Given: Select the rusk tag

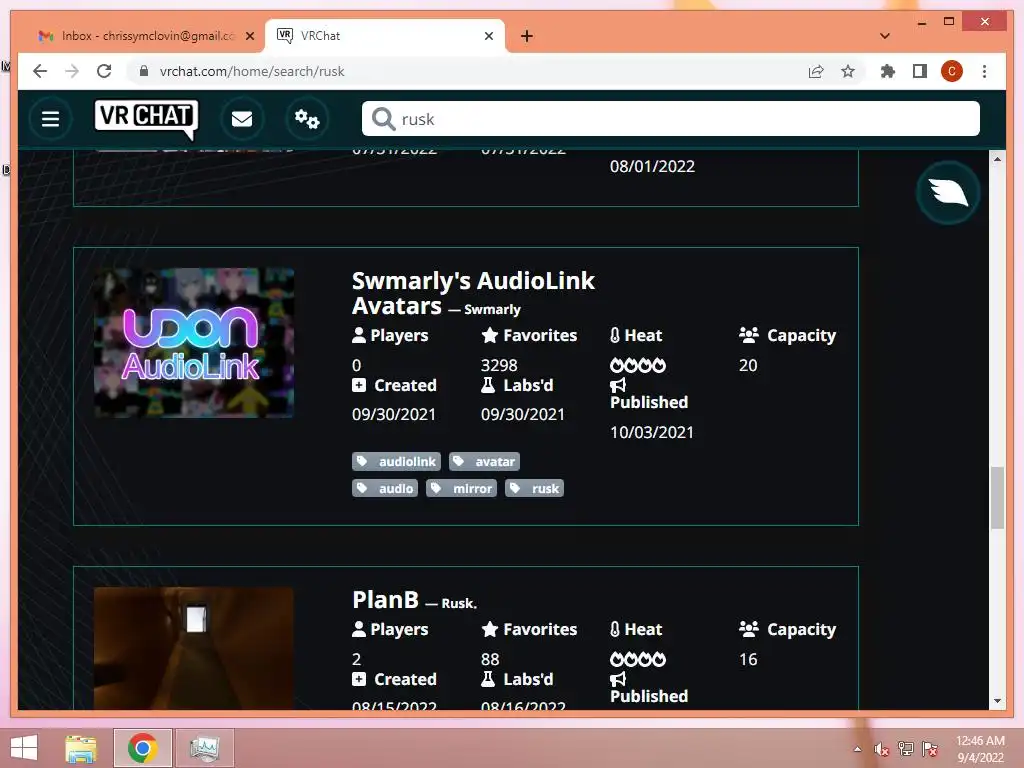Looking at the screenshot, I should (x=534, y=488).
